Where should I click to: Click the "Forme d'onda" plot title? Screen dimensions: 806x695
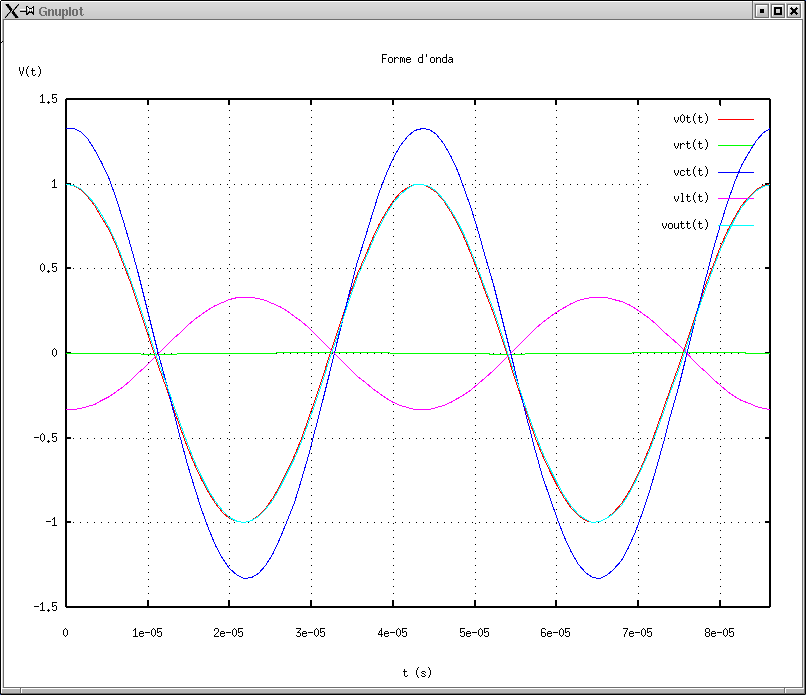tap(417, 59)
